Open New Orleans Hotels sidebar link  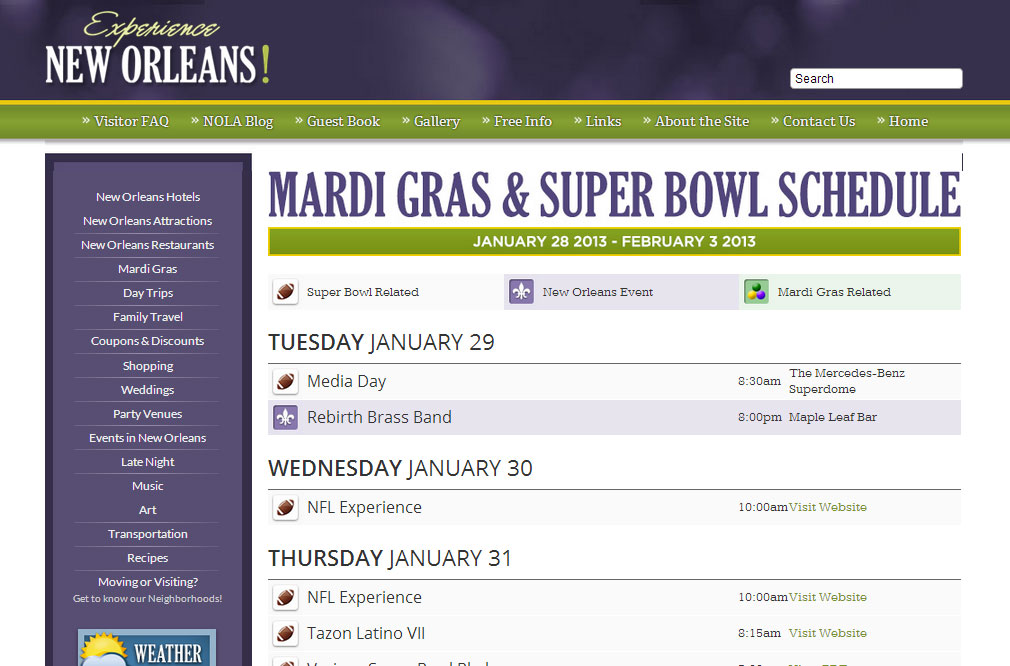pos(148,196)
